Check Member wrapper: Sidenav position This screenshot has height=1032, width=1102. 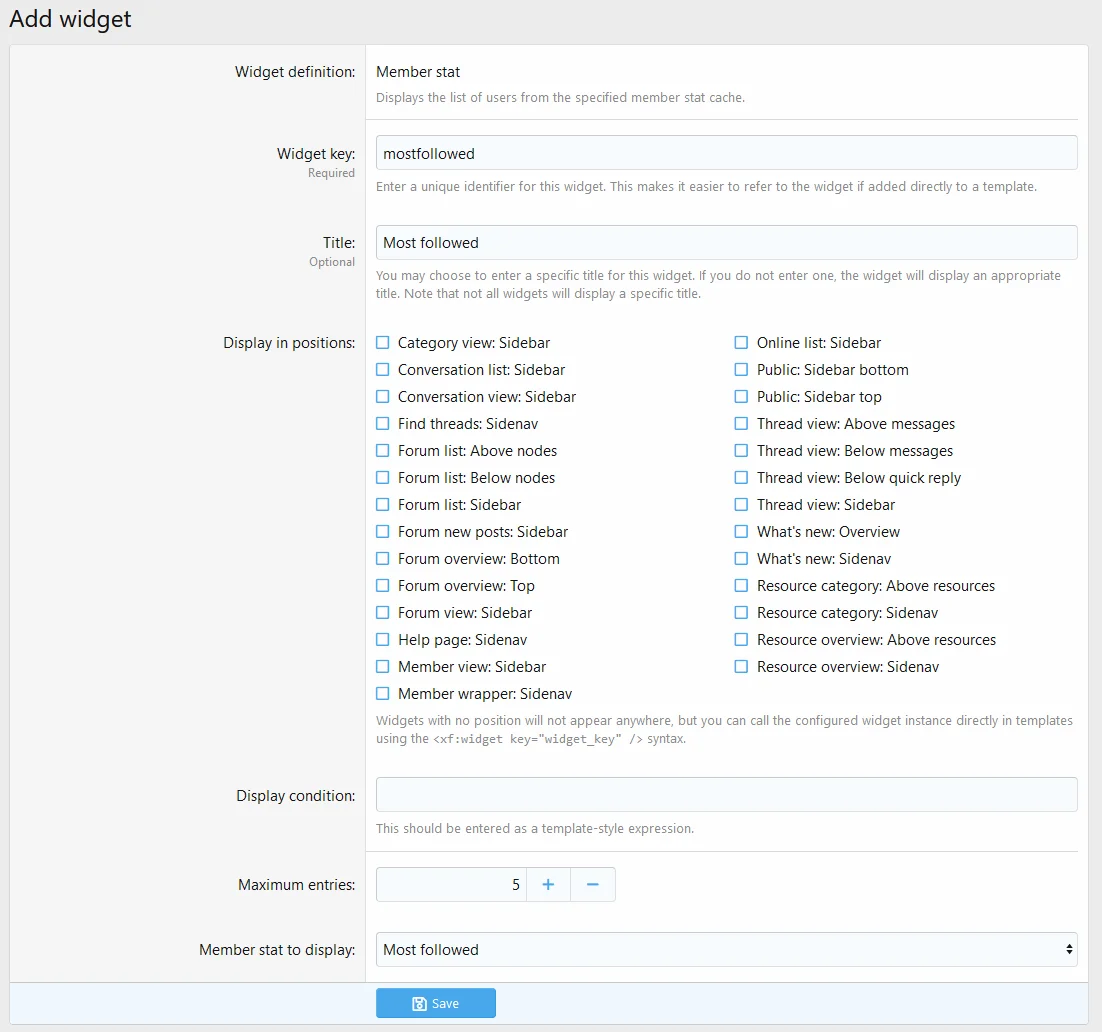[x=383, y=694]
